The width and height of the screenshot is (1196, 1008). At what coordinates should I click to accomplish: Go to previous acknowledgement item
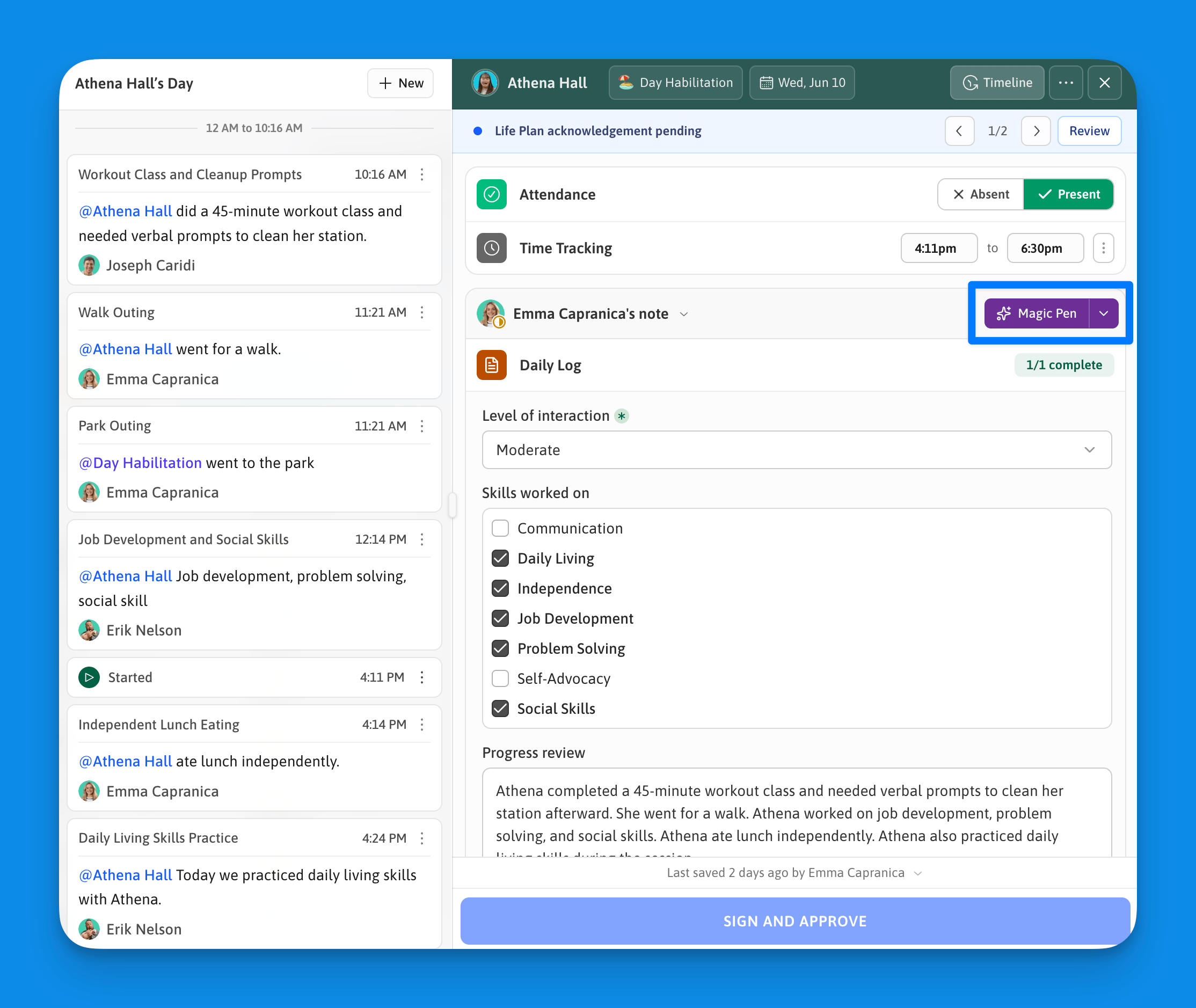(x=959, y=131)
